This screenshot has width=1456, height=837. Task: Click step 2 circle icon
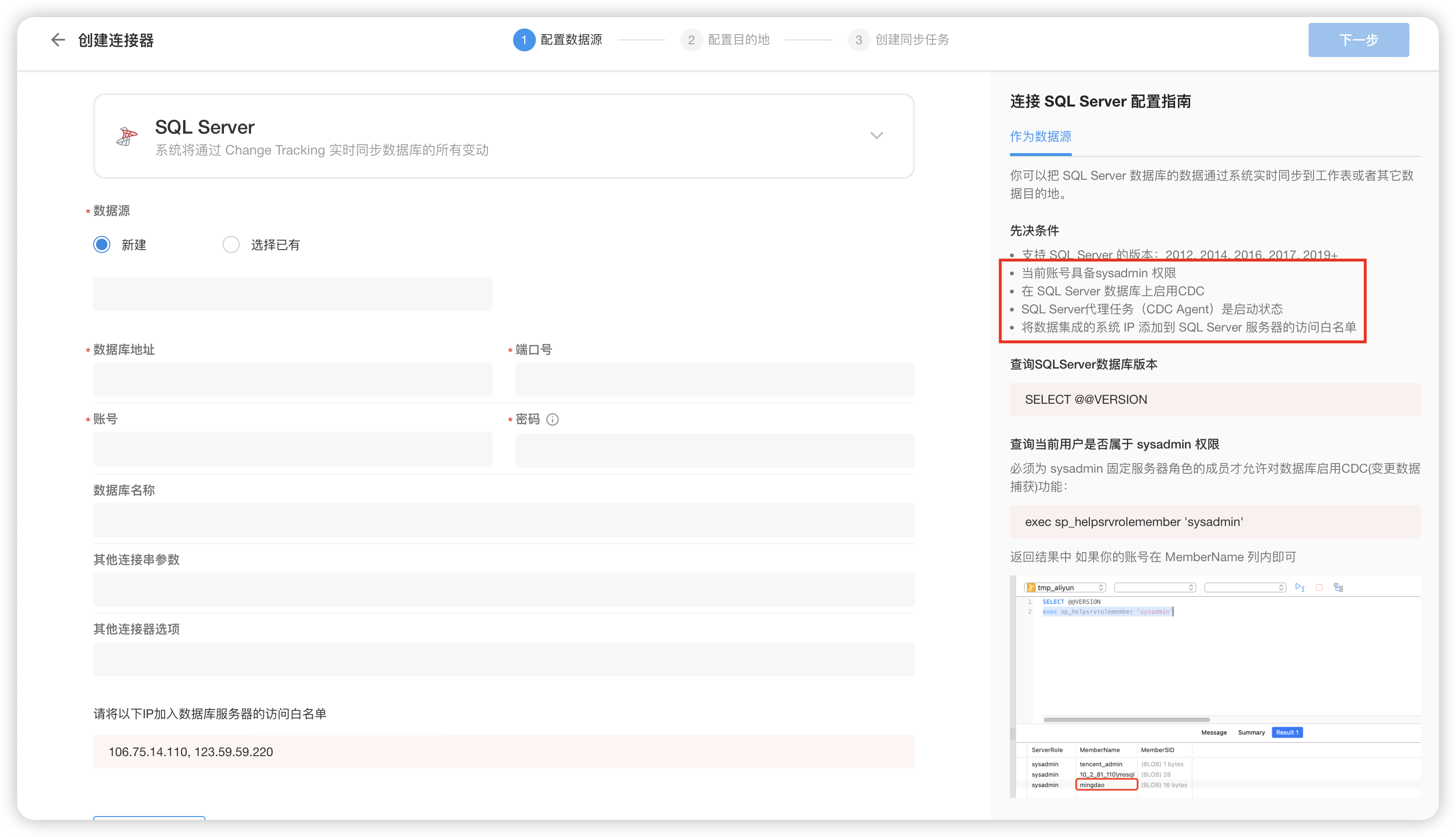coord(691,39)
